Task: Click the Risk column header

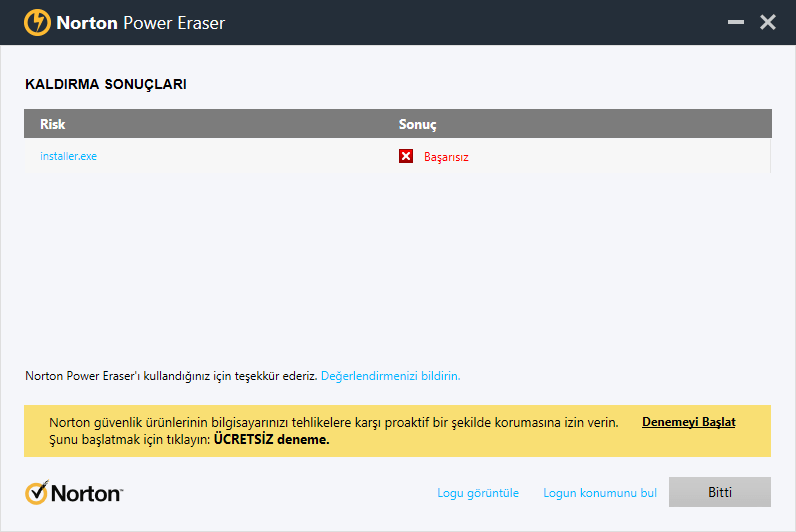Action: point(53,124)
